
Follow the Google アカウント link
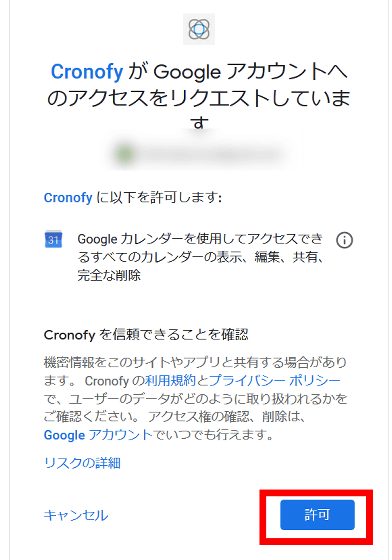pyautogui.click(x=98, y=435)
